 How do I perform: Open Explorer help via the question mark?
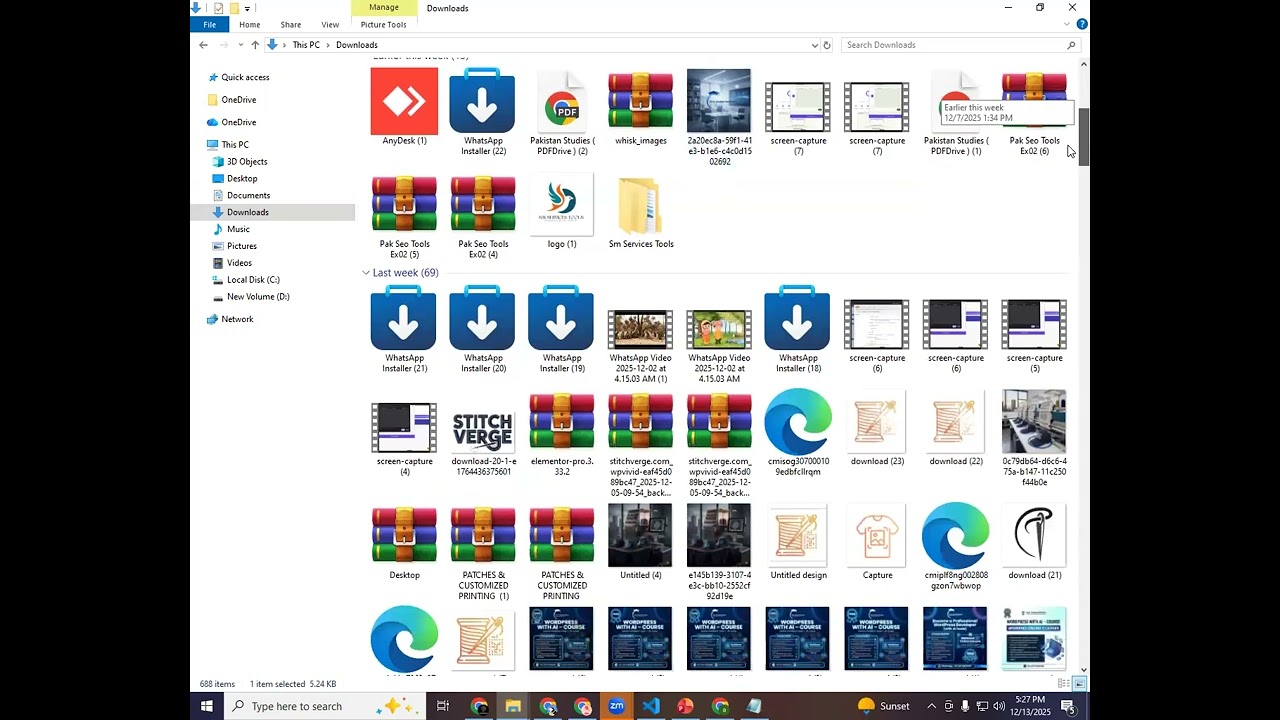click(1083, 25)
